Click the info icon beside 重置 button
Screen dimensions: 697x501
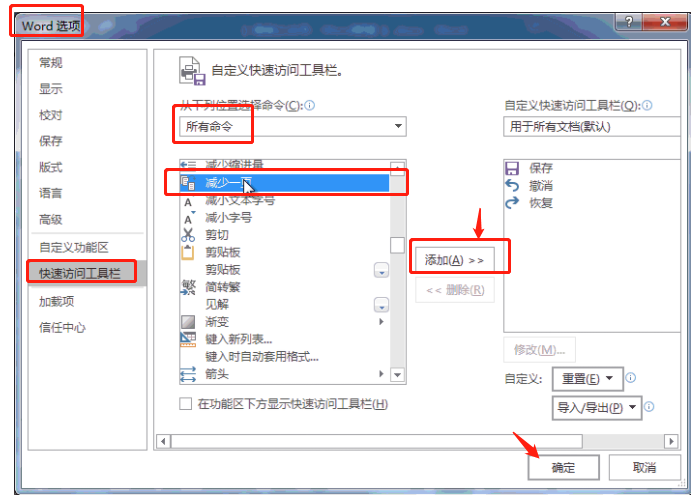click(x=630, y=378)
